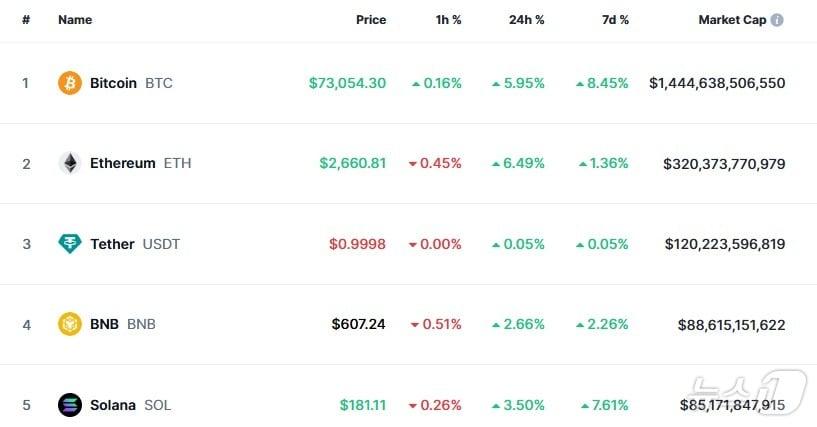
Task: Click the Ethereum diamond logo icon
Action: coord(70,163)
